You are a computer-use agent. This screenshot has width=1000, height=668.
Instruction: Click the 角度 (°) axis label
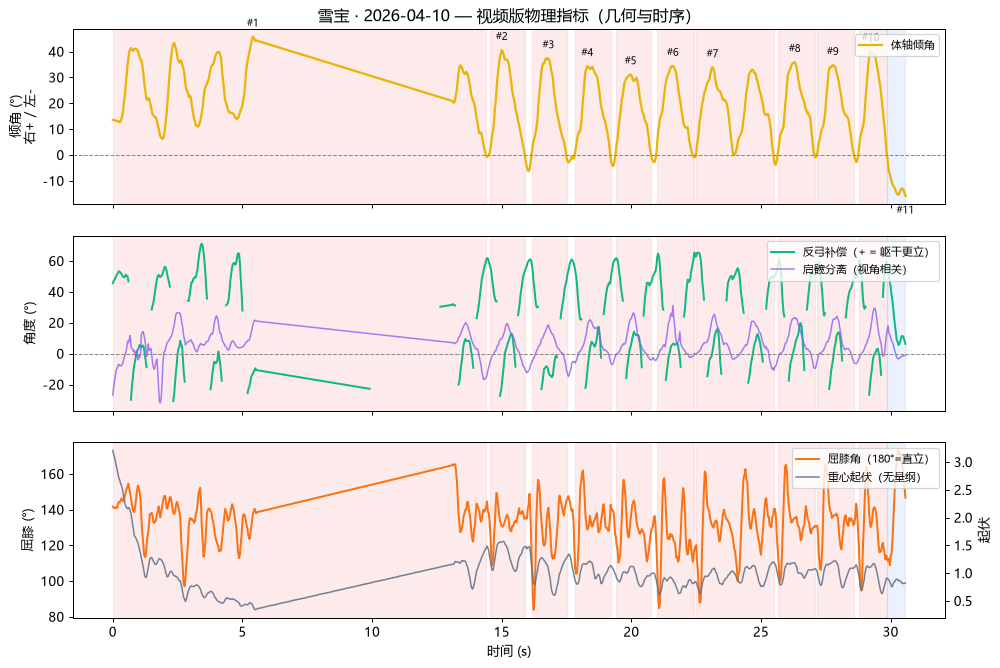(29, 323)
